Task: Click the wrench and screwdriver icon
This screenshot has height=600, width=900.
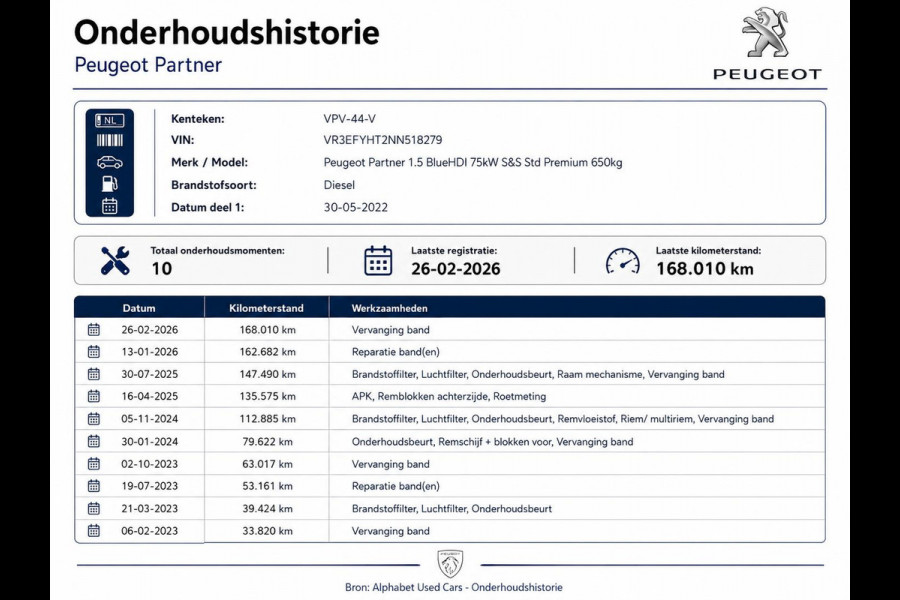Action: (x=115, y=261)
